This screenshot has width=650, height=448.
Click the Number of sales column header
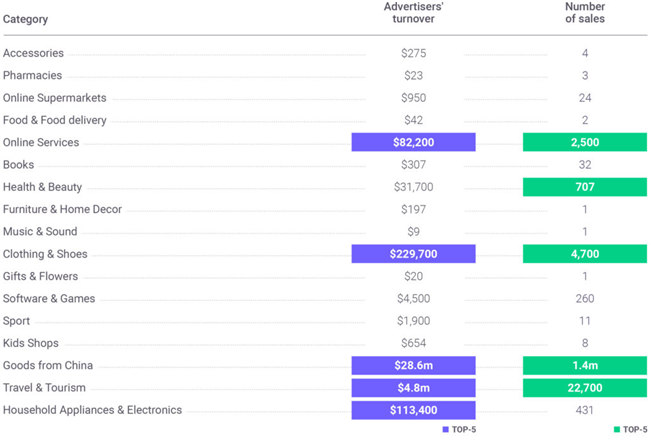(x=584, y=13)
